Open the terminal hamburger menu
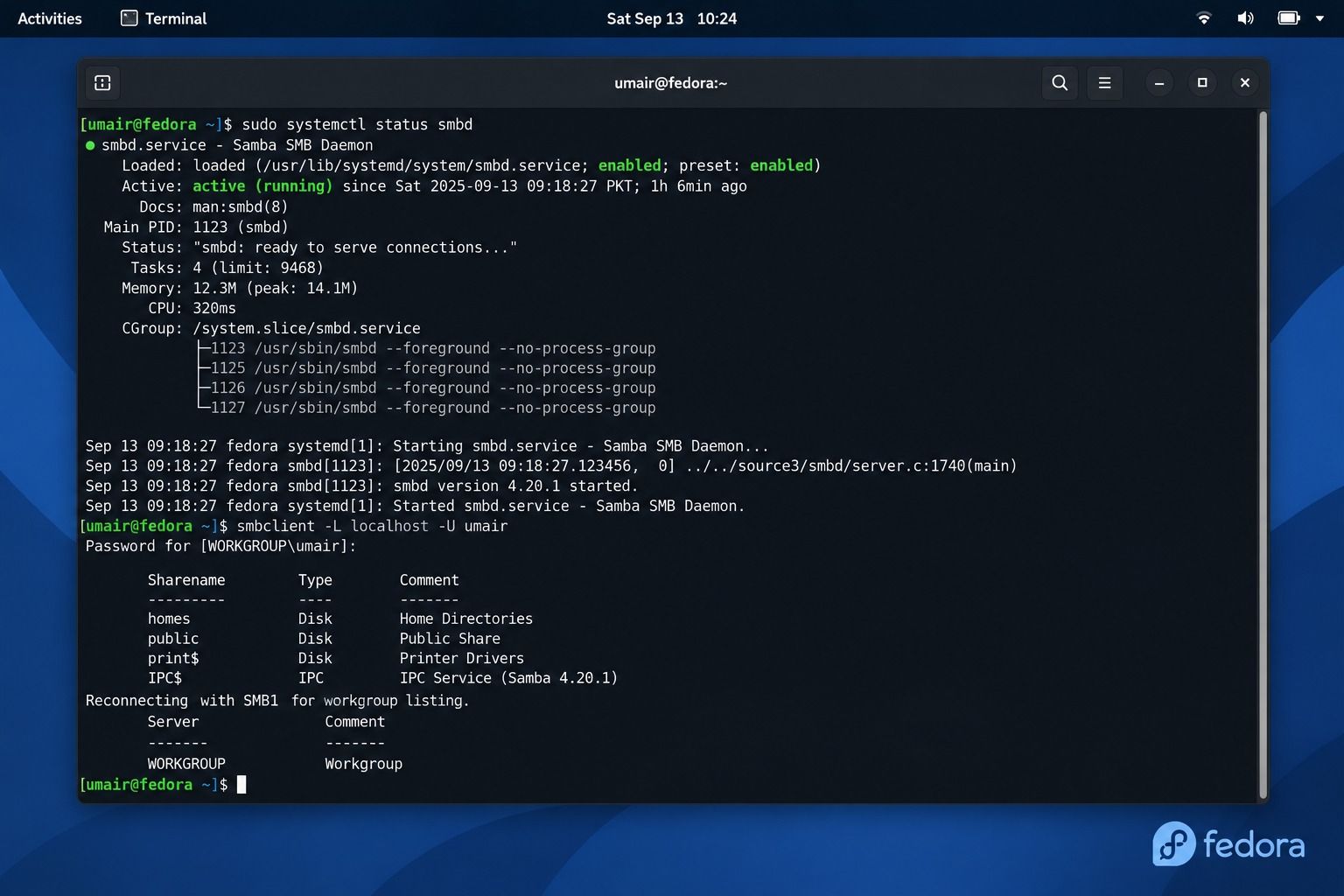The width and height of the screenshot is (1344, 896). pyautogui.click(x=1105, y=83)
